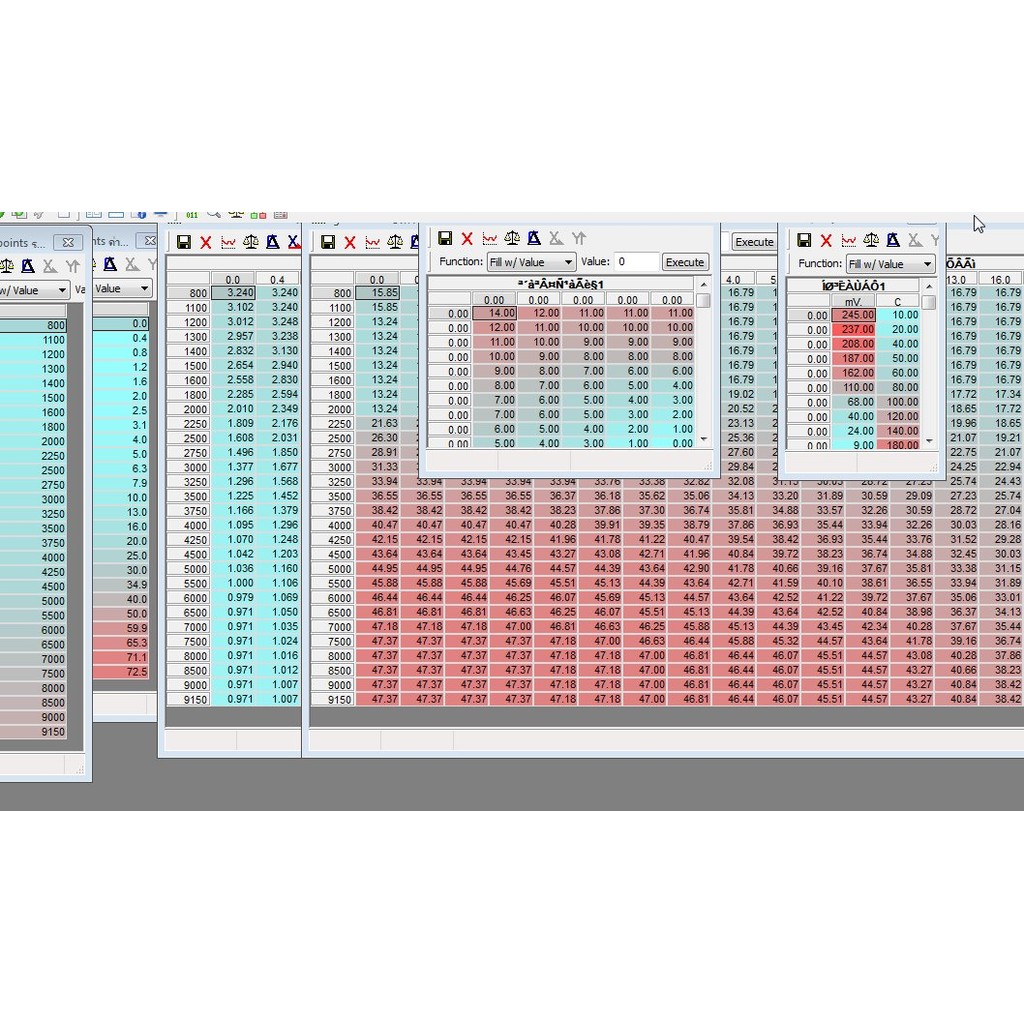The width and height of the screenshot is (1024, 1024).
Task: Click the green 011 icon in the top toolbar
Action: 191,214
